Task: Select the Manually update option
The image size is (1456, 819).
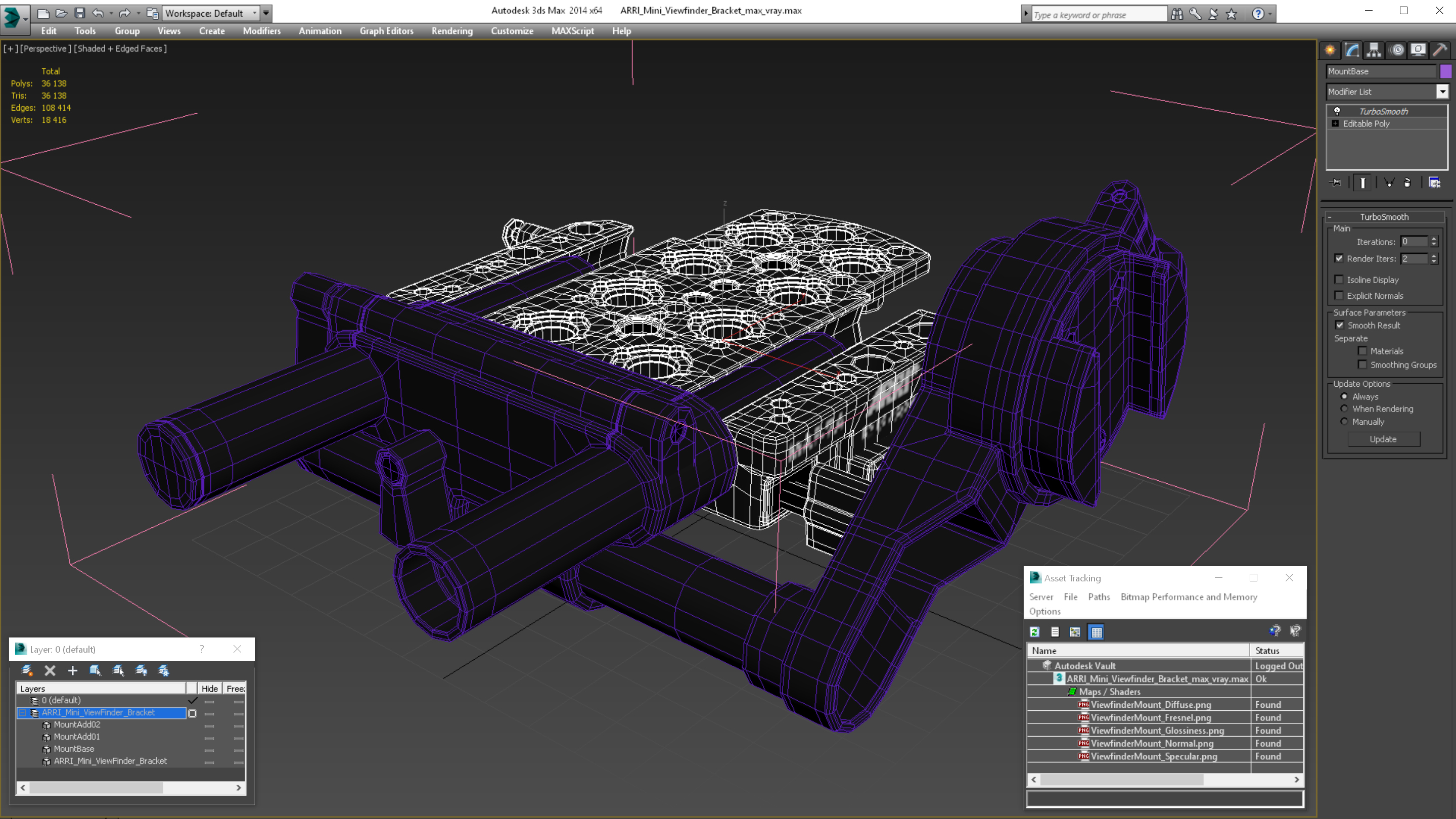Action: (x=1345, y=422)
